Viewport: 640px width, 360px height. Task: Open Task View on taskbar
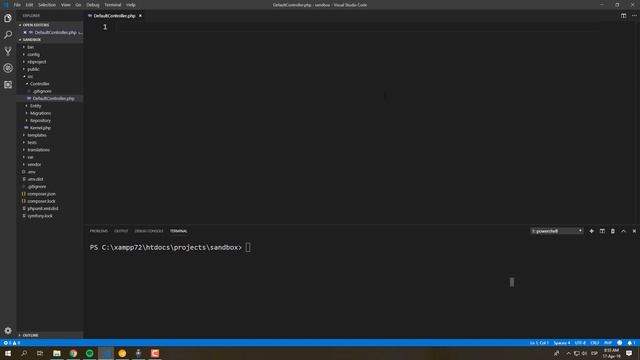click(40, 353)
